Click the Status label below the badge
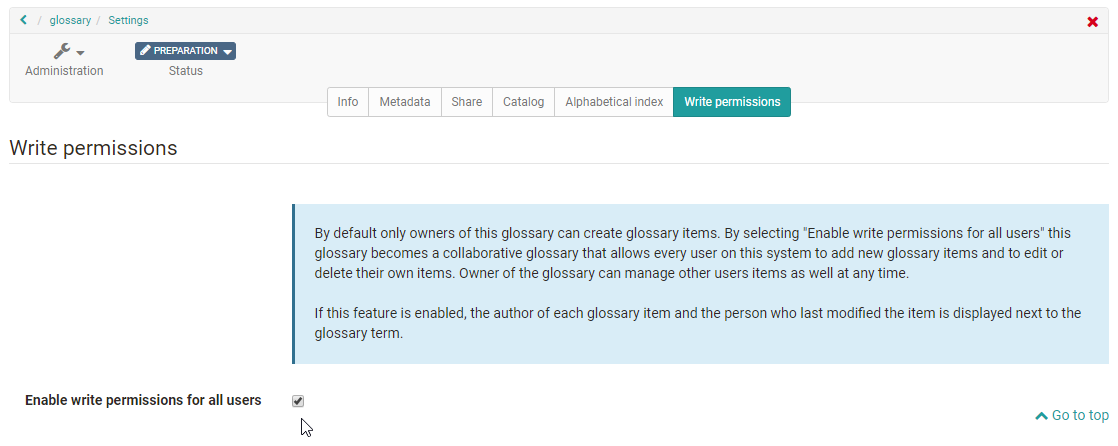Viewport: 1118px width, 446px height. [x=186, y=71]
